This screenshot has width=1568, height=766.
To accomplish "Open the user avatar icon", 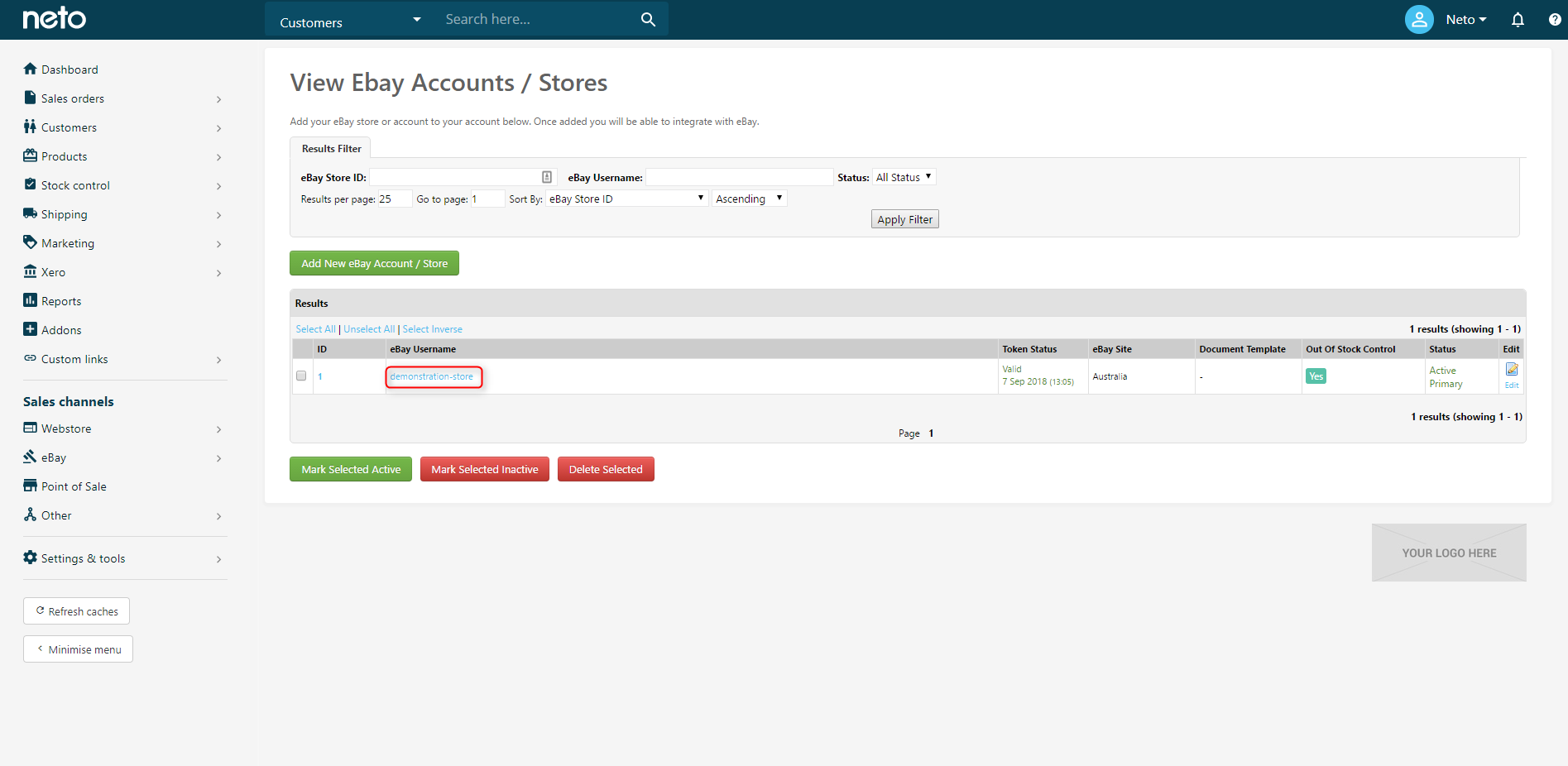I will pos(1419,19).
